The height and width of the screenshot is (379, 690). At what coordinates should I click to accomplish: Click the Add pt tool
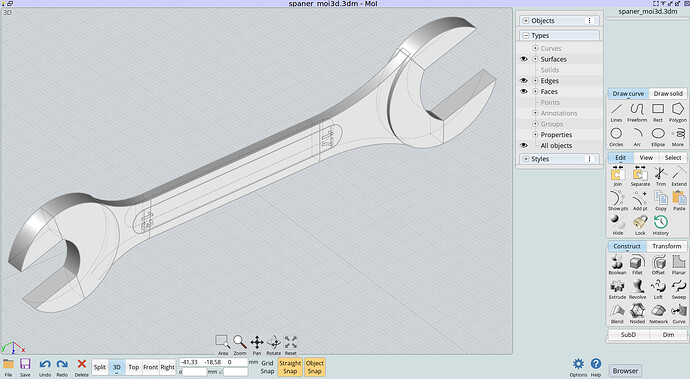pos(640,201)
